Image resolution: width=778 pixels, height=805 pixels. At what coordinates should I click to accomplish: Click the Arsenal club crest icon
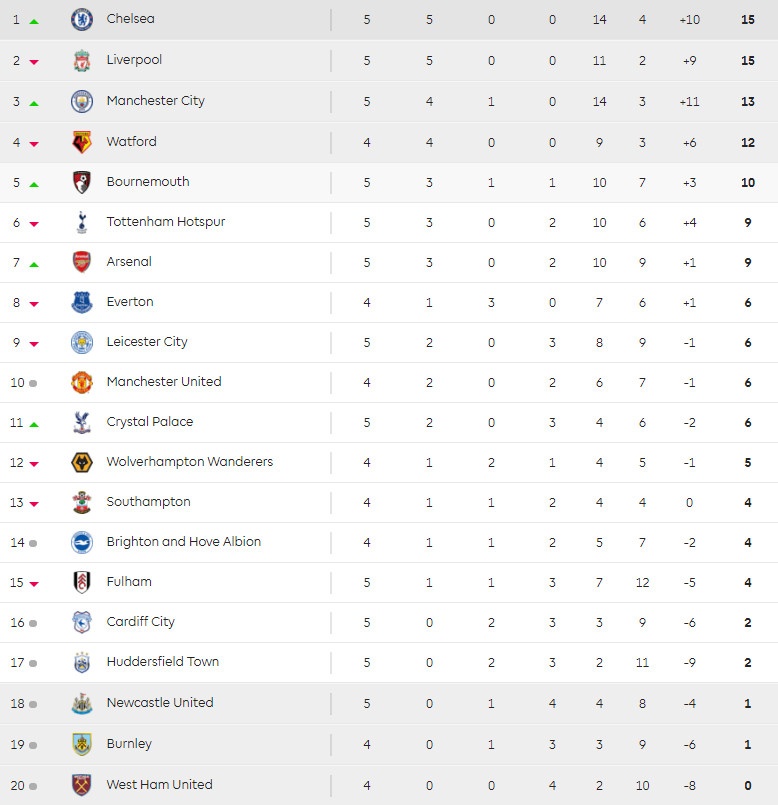pyautogui.click(x=82, y=262)
